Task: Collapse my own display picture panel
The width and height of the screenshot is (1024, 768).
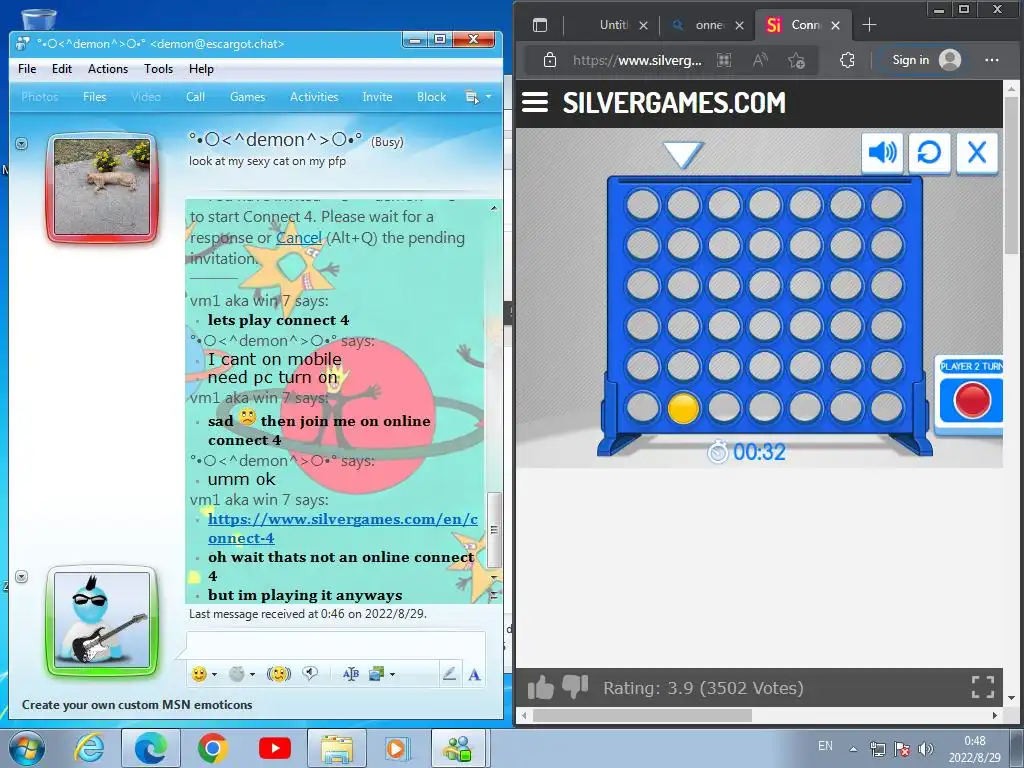Action: coord(22,577)
